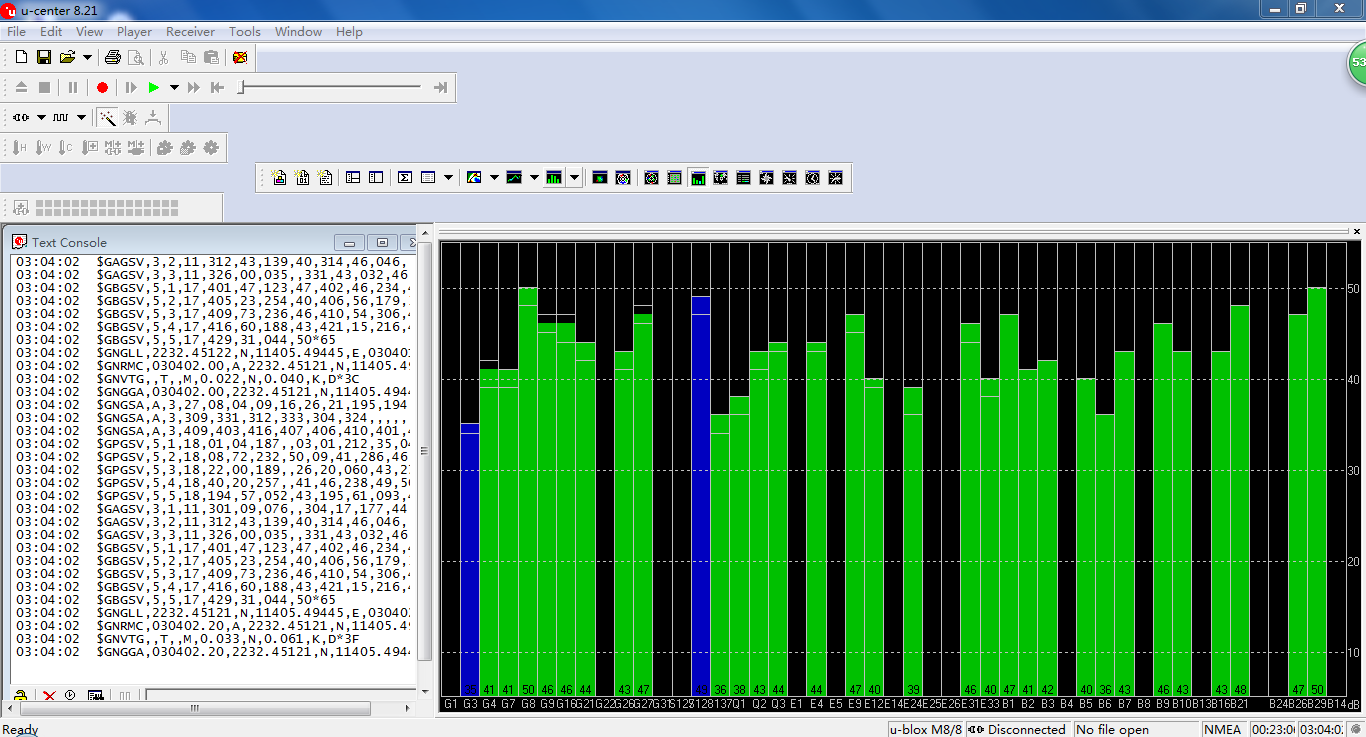The image size is (1366, 737).
Task: Toggle the lock autoscroll icon in console
Action: [x=20, y=696]
